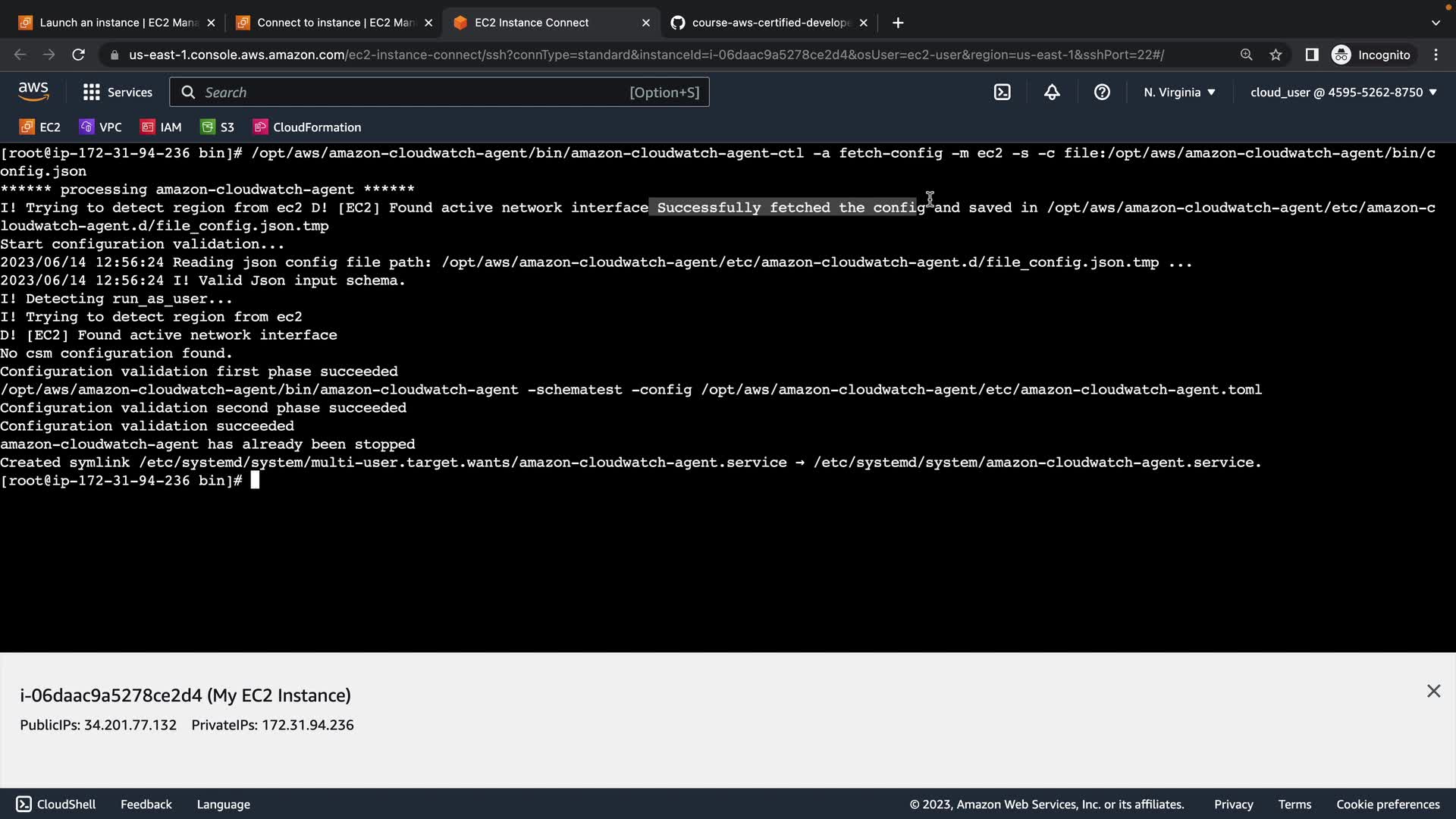The height and width of the screenshot is (819, 1456).
Task: Open the help question mark menu
Action: click(x=1102, y=93)
